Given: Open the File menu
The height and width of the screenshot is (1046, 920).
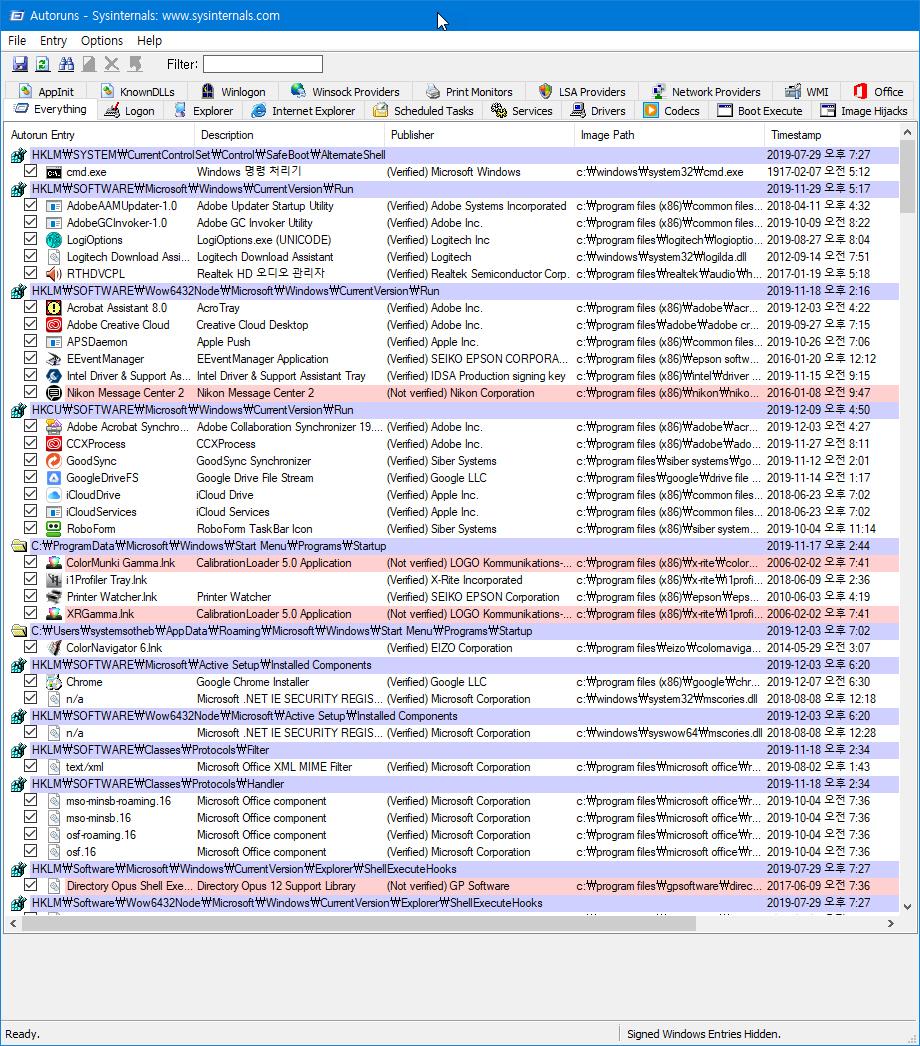Looking at the screenshot, I should (17, 41).
